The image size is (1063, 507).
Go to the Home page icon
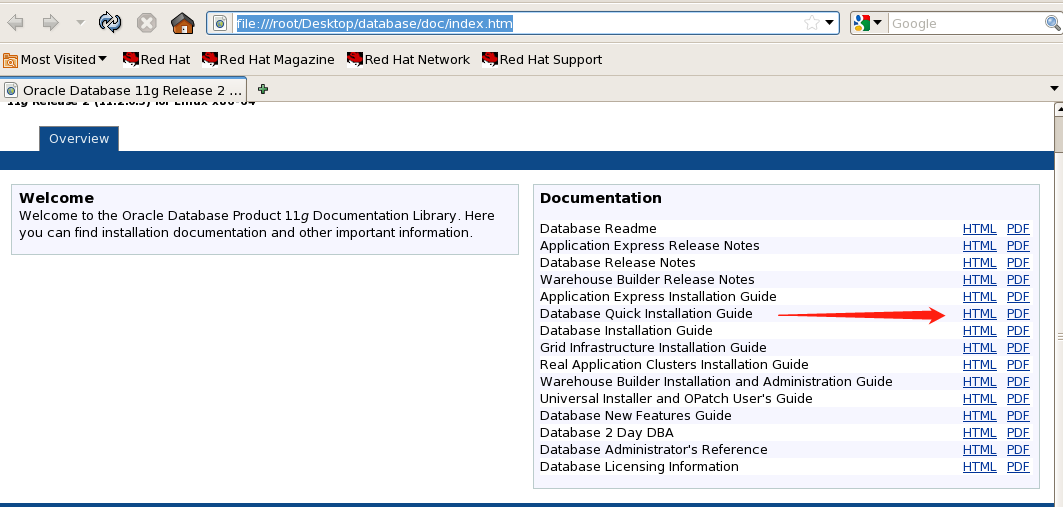click(x=182, y=23)
